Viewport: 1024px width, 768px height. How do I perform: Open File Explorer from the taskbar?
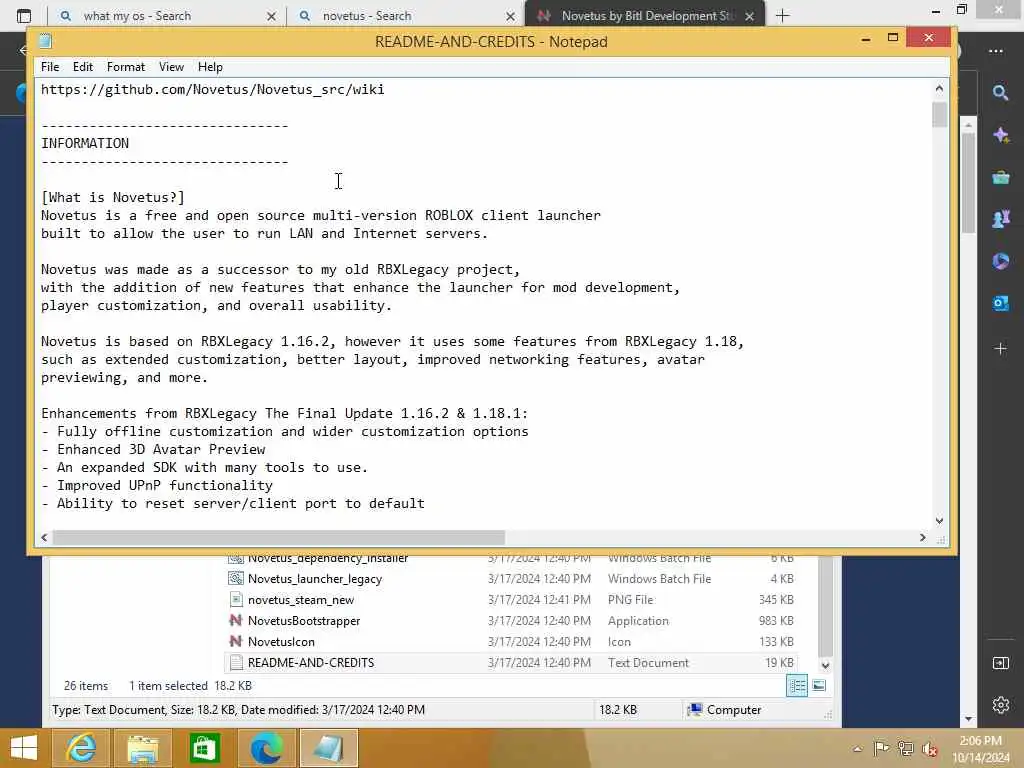click(x=142, y=748)
